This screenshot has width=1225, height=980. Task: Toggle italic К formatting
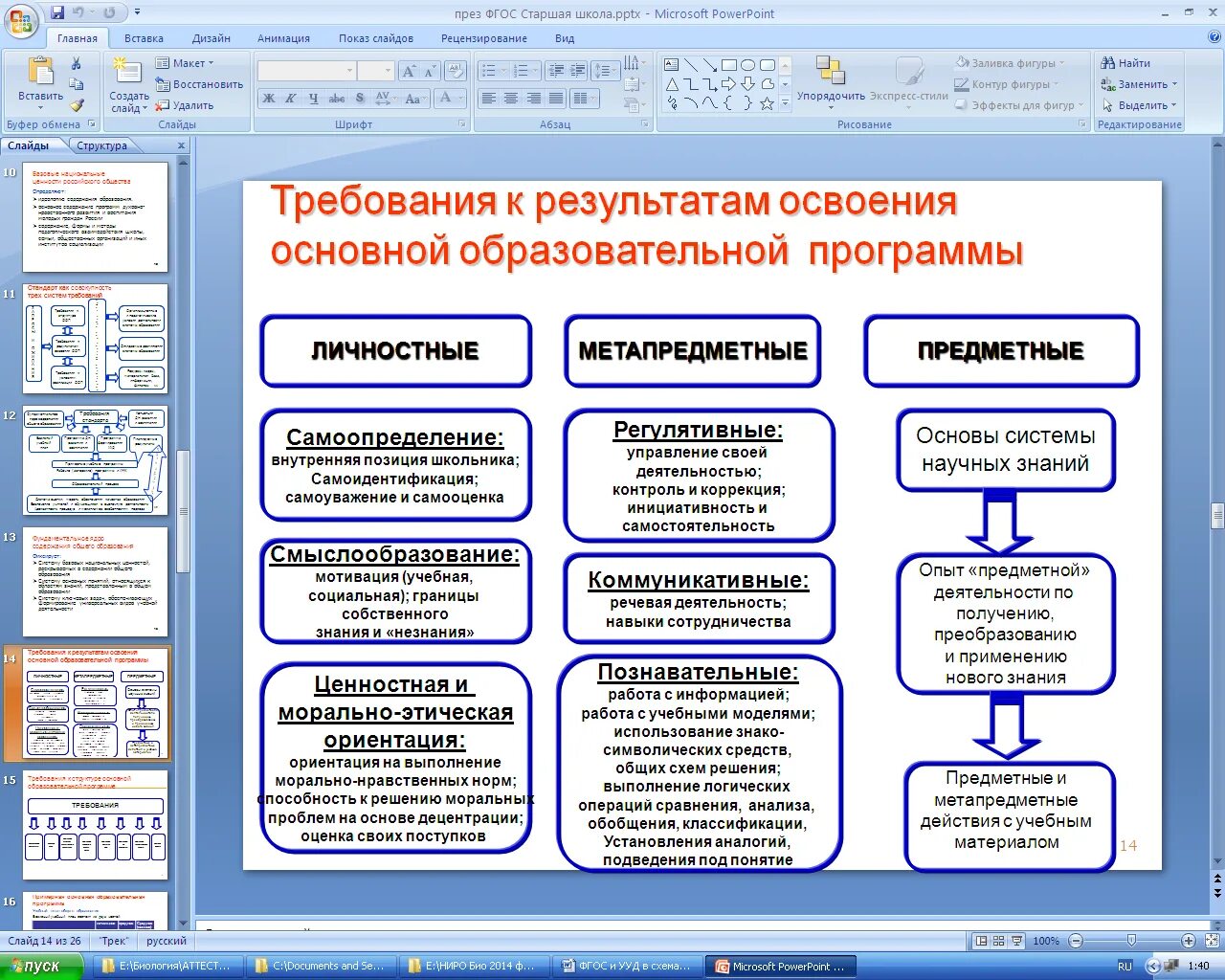pyautogui.click(x=290, y=99)
